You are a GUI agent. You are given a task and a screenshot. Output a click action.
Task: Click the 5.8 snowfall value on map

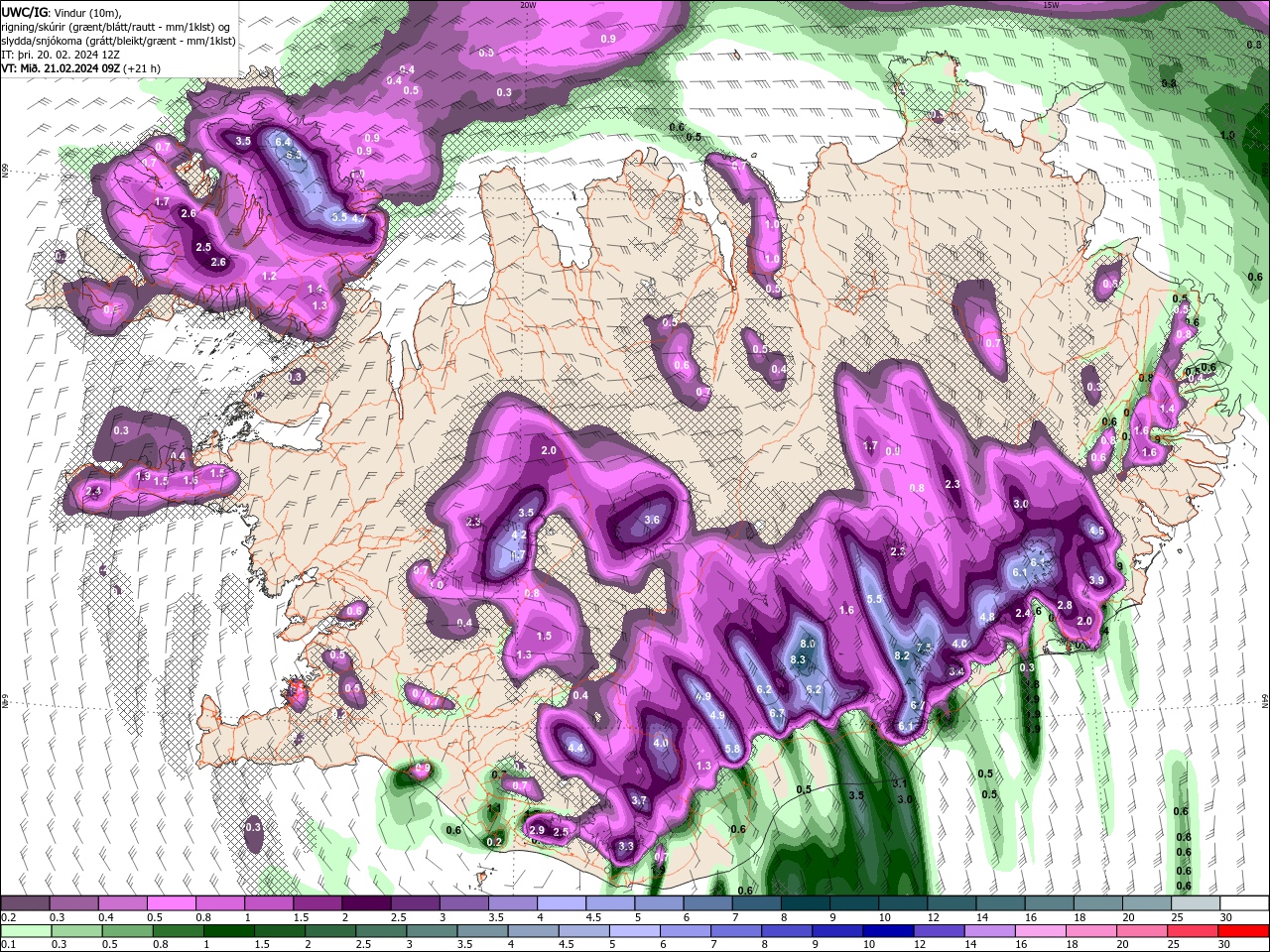pyautogui.click(x=733, y=749)
